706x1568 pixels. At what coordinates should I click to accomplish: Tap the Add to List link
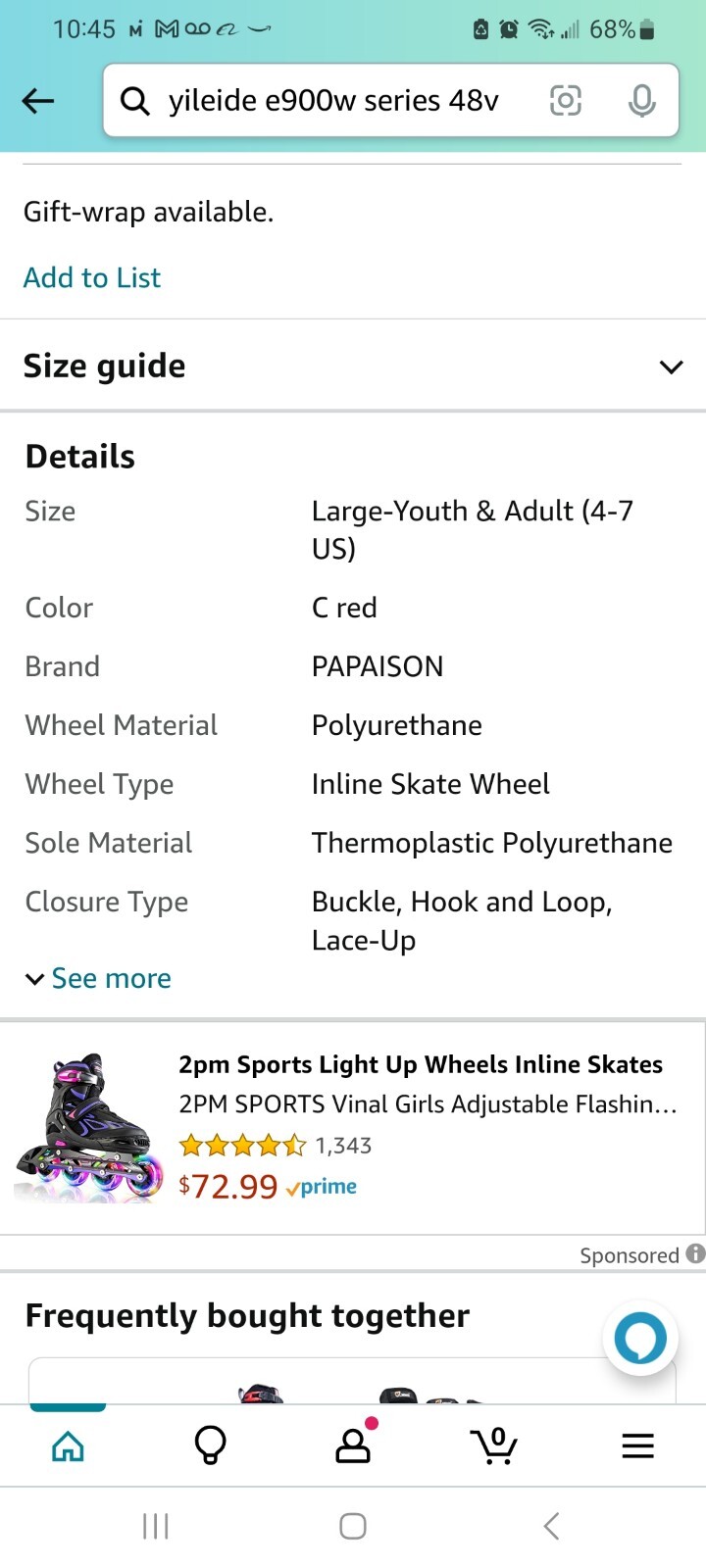click(x=92, y=277)
